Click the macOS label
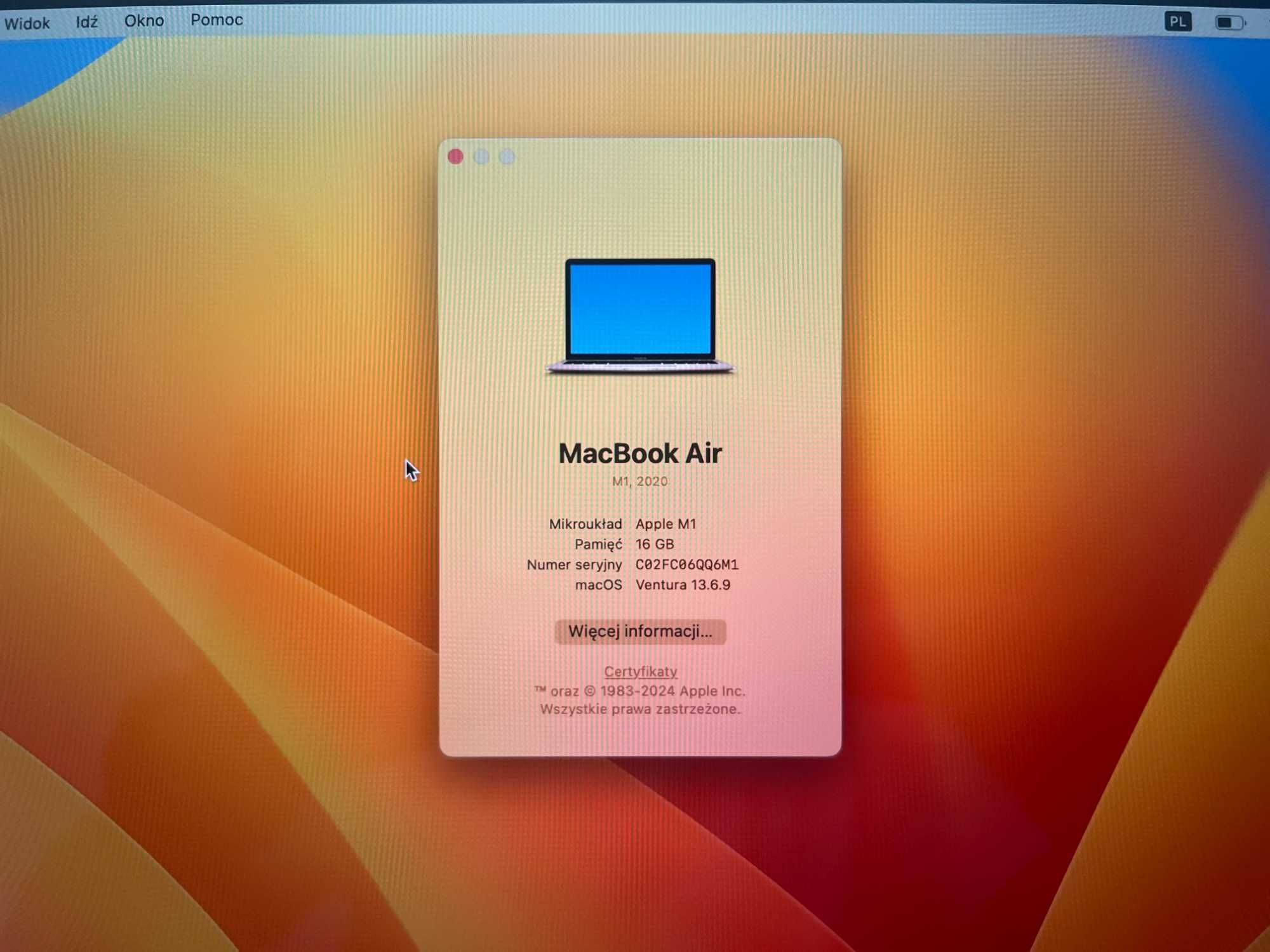The image size is (1270, 952). [x=598, y=585]
